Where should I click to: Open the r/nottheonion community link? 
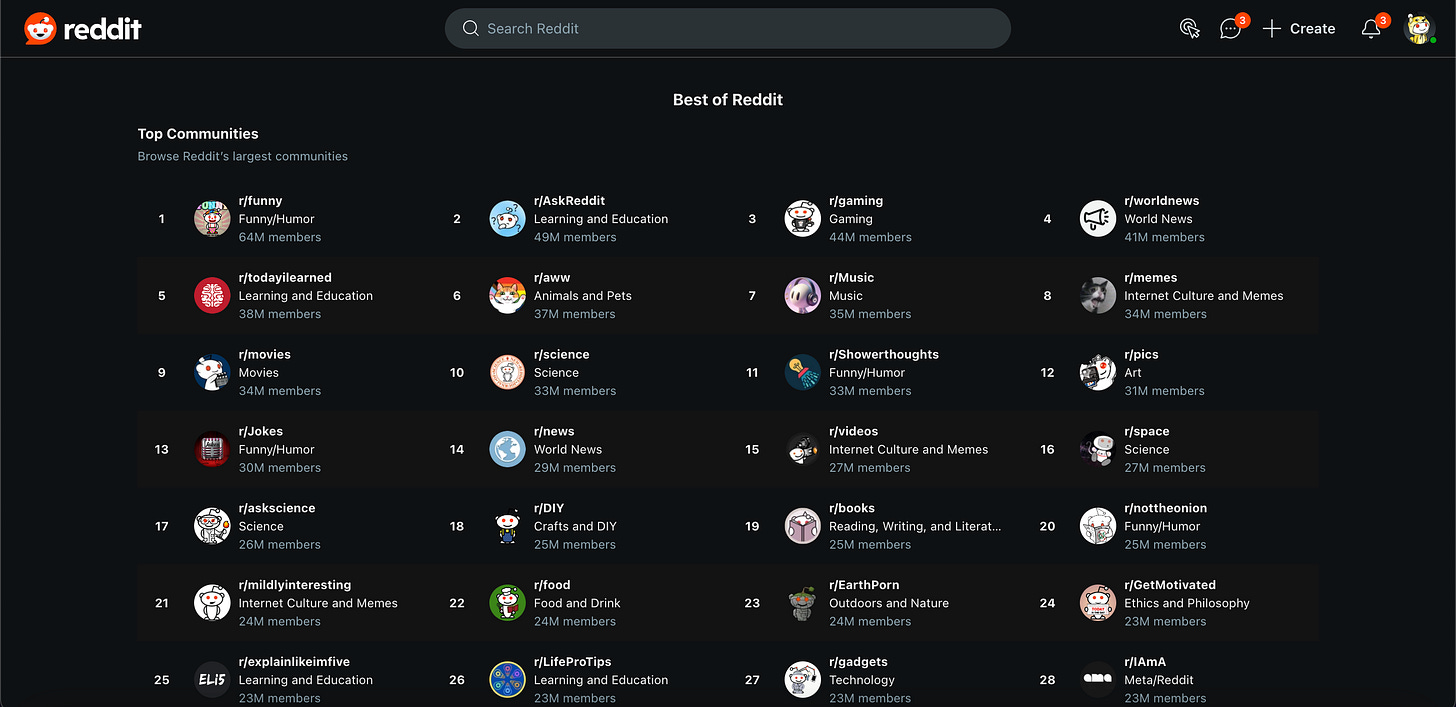coord(1165,509)
